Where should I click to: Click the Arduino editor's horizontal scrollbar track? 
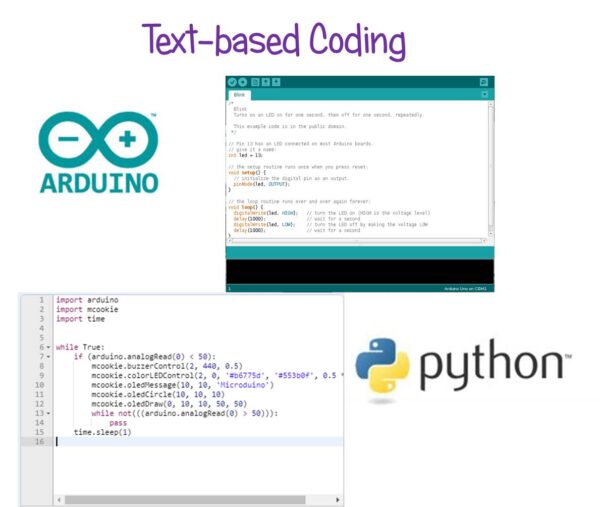[357, 241]
